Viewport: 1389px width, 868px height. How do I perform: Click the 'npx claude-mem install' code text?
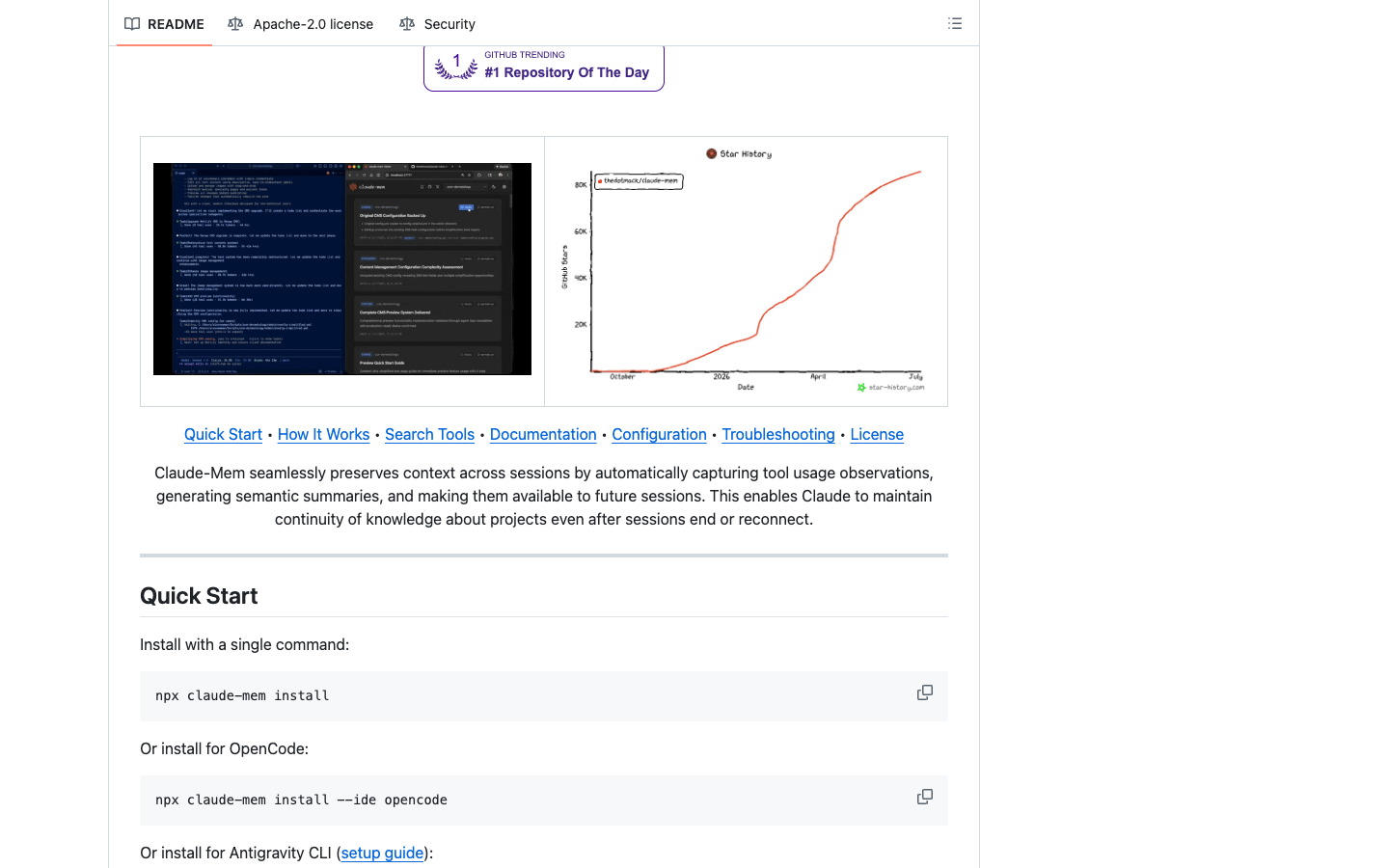(x=242, y=695)
